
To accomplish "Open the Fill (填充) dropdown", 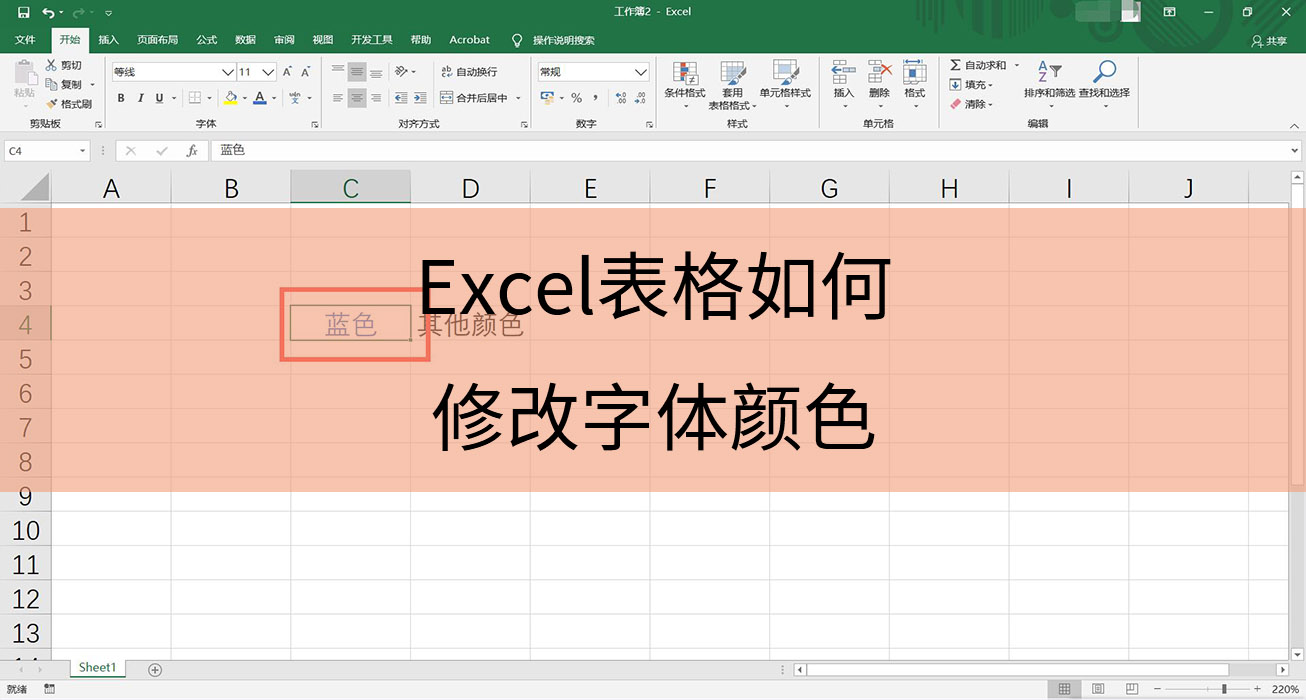I will point(970,85).
